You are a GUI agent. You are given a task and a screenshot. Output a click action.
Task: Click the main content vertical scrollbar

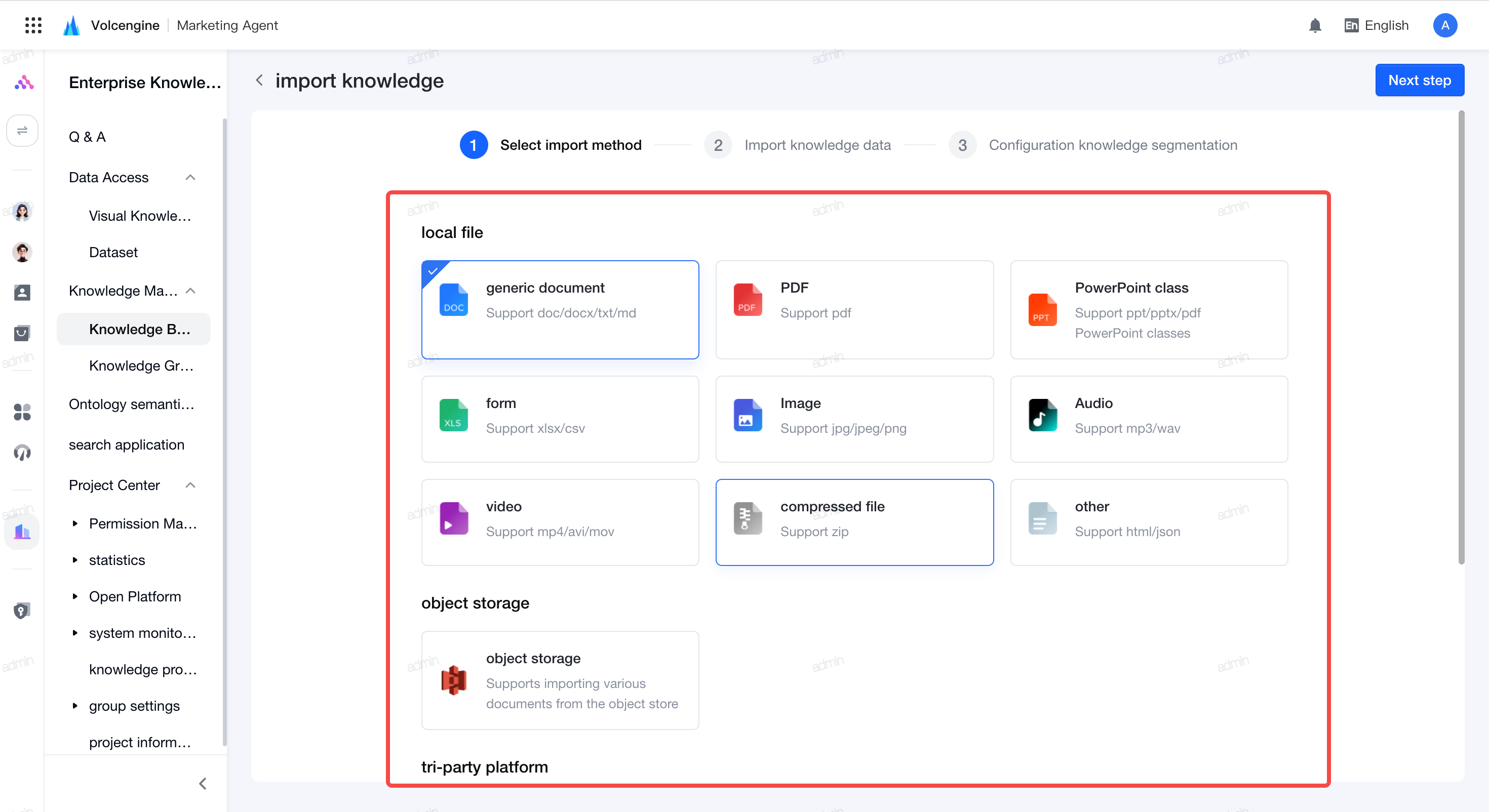tap(1461, 338)
